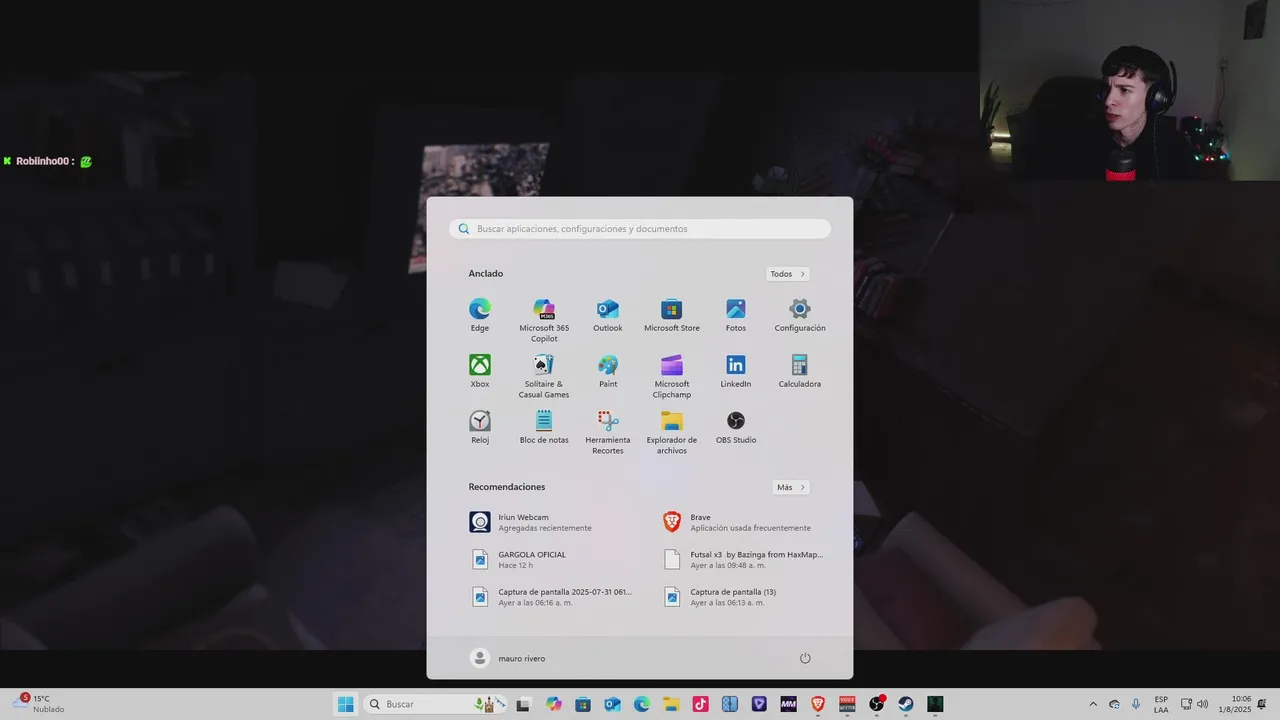The width and height of the screenshot is (1280, 720).
Task: Open Captura de pantalla 2025-07-31 file
Action: 549,597
